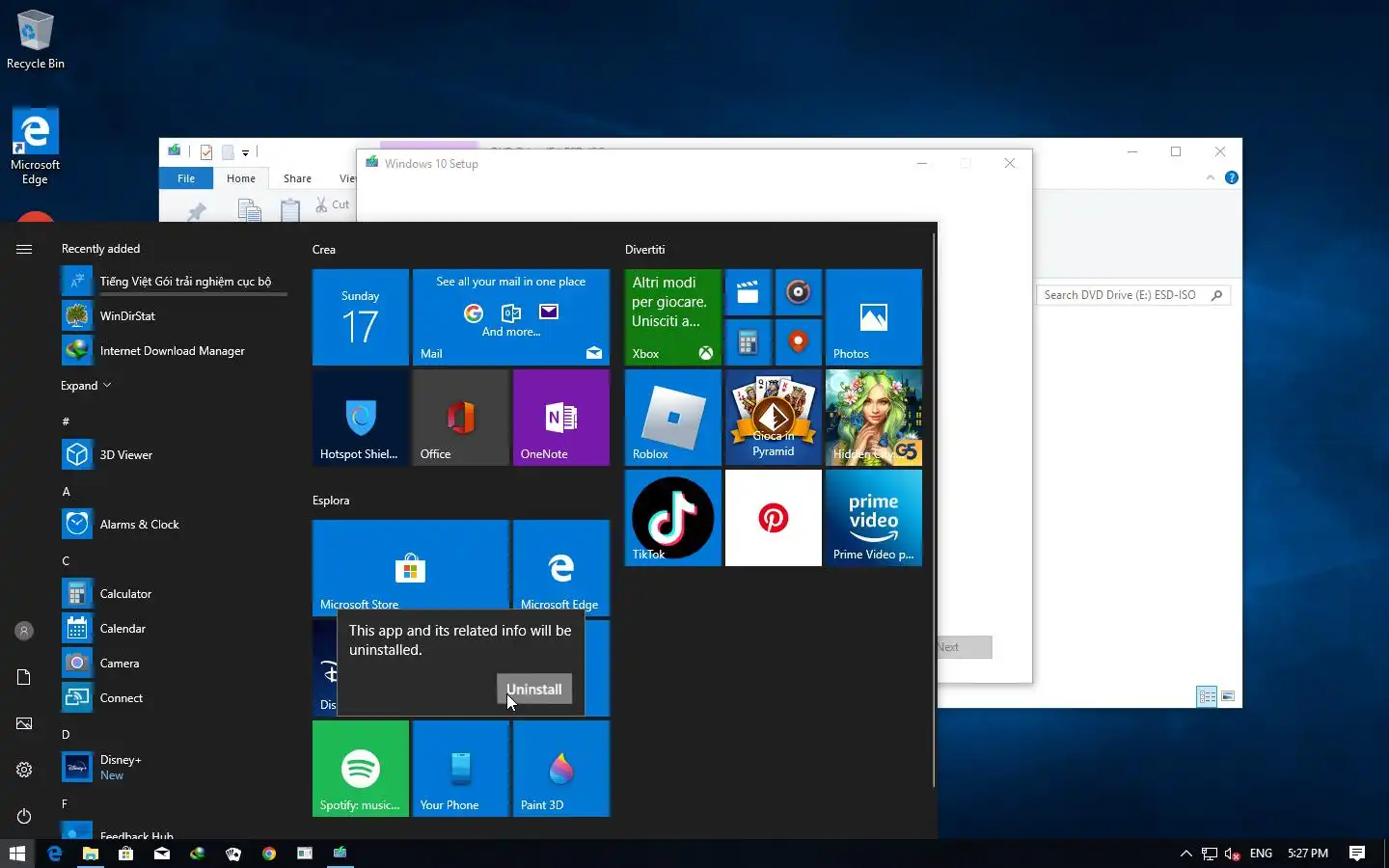Click the Crea group heading
This screenshot has width=1389, height=868.
[324, 250]
